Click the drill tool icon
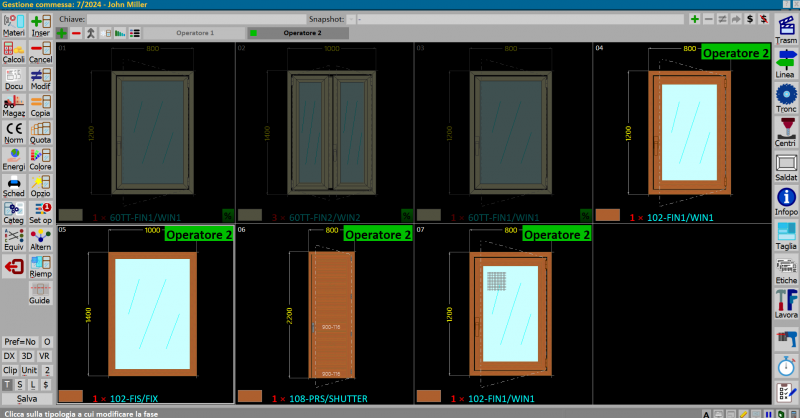The width and height of the screenshot is (800, 418). coord(786,338)
